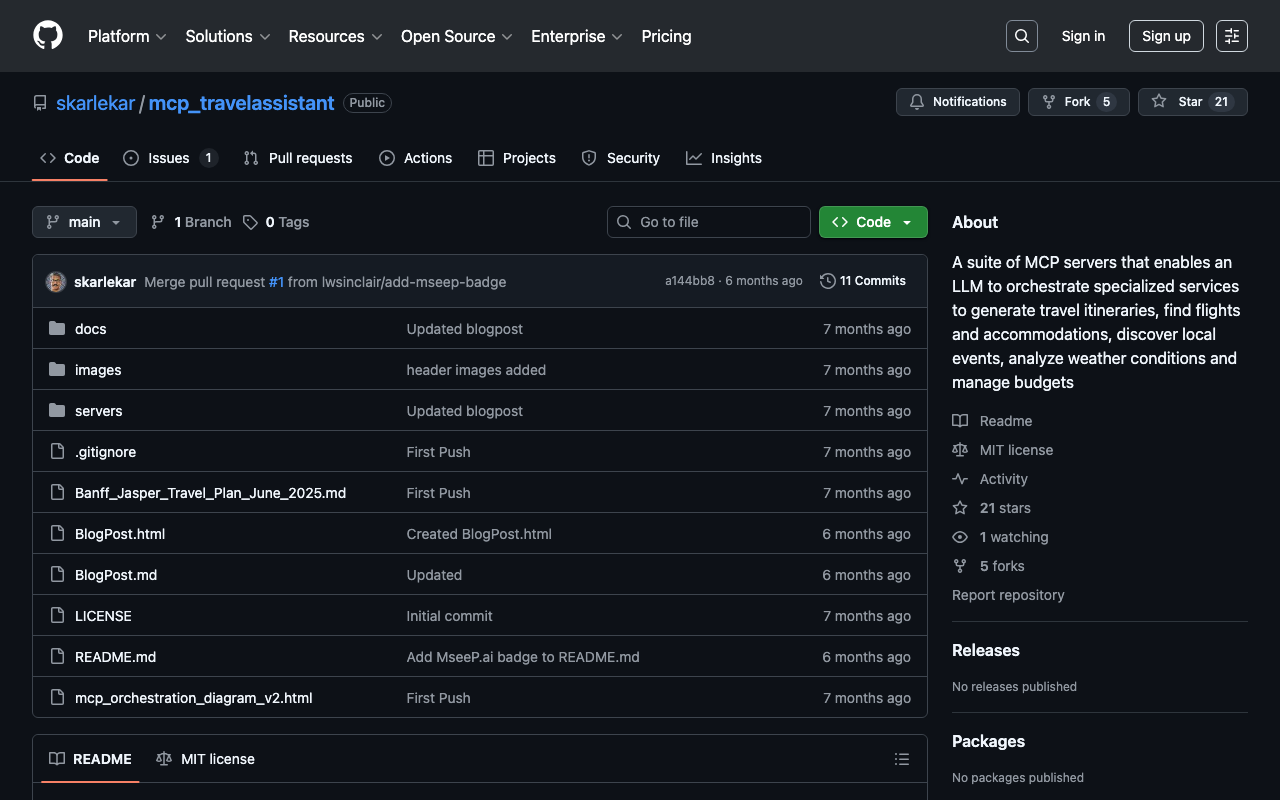Open the appearance settings icon in header

[1231, 36]
